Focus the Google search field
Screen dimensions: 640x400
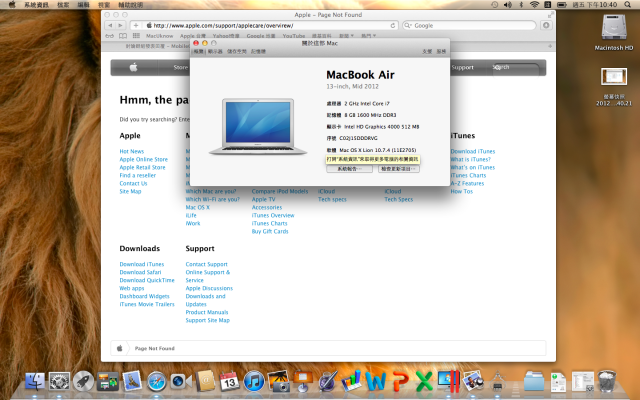pos(469,25)
